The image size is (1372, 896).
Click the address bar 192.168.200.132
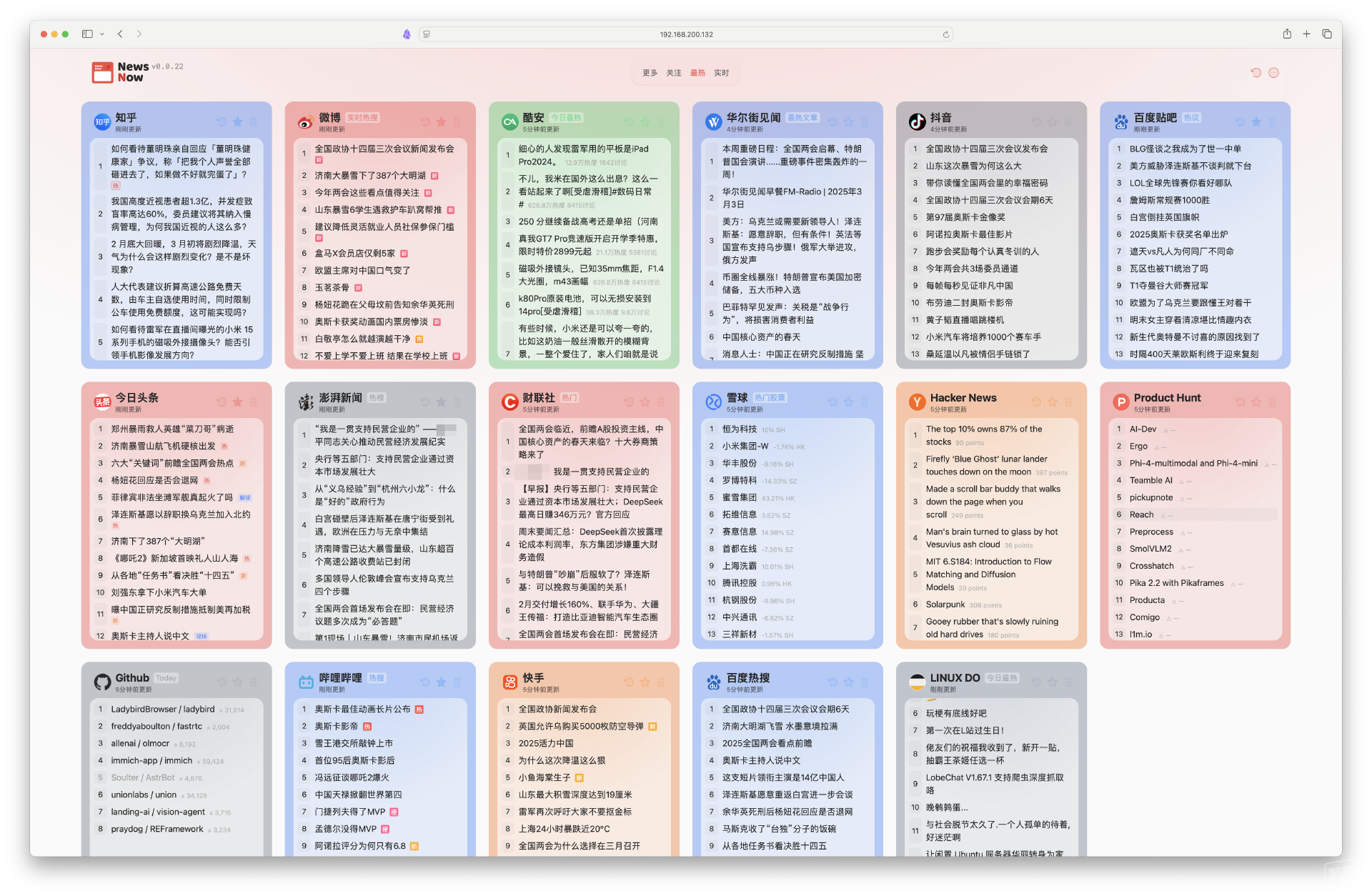tap(686, 34)
